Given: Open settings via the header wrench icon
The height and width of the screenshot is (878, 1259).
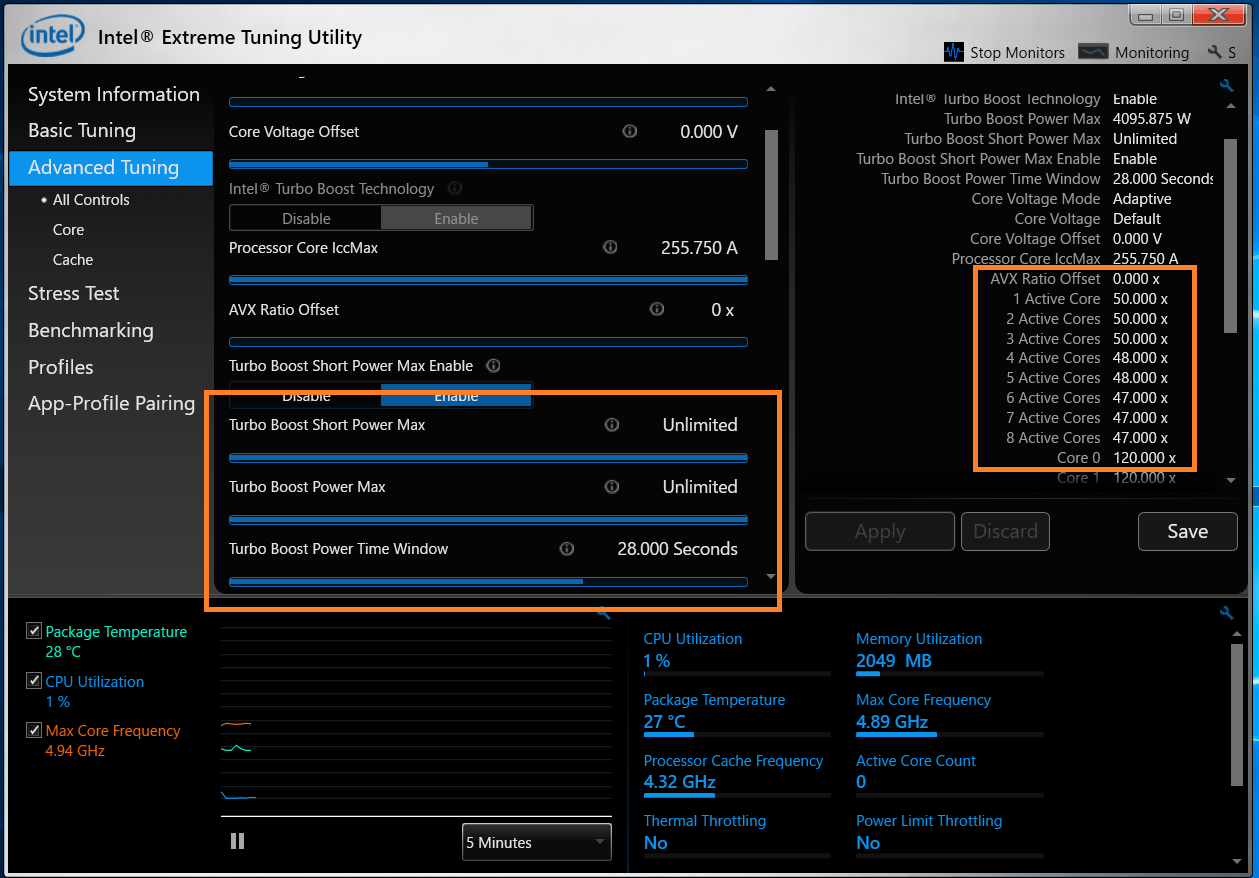Looking at the screenshot, I should 1215,52.
